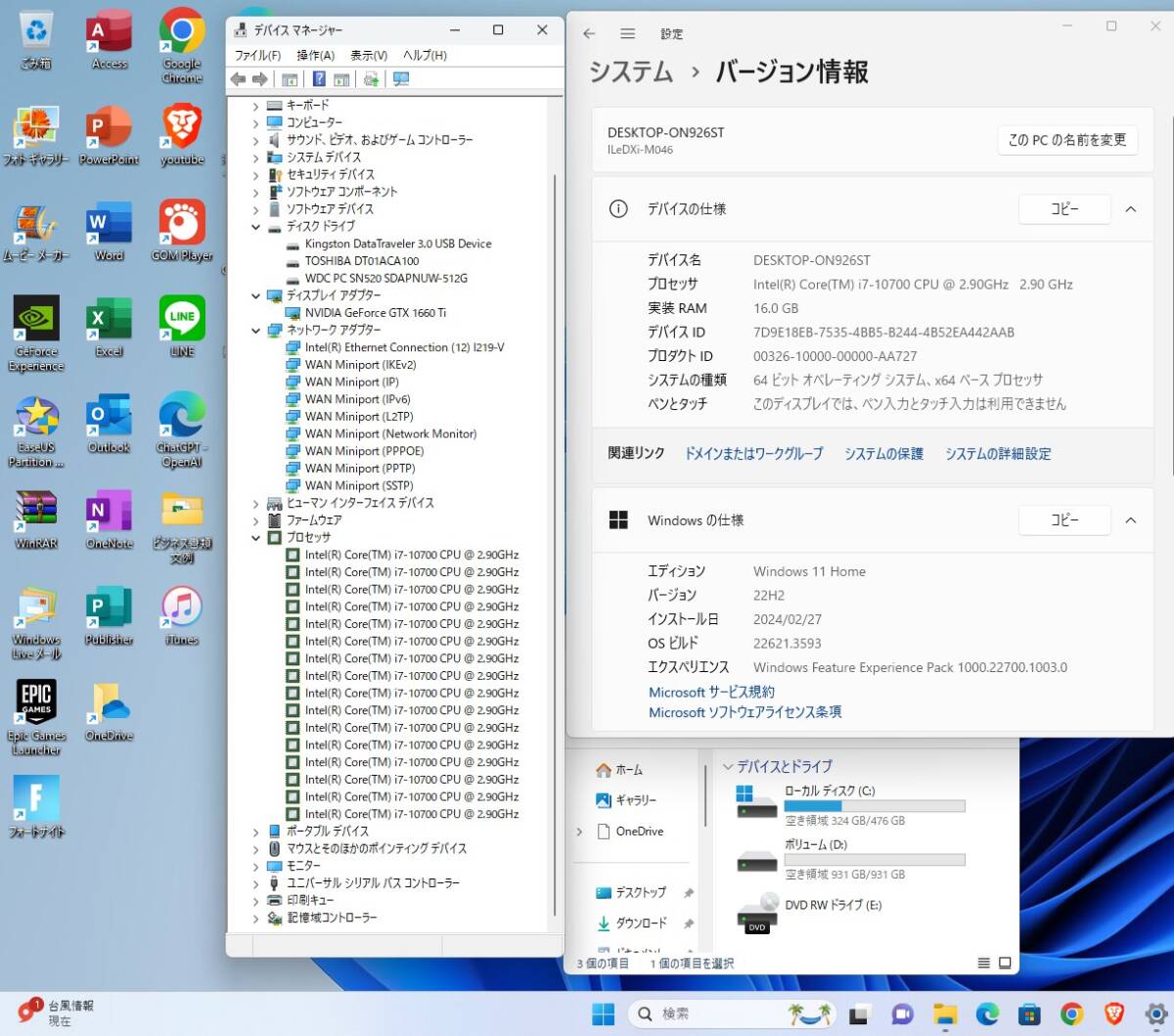Click the update device driver toolbar icon
This screenshot has width=1174, height=1036.
371,79
